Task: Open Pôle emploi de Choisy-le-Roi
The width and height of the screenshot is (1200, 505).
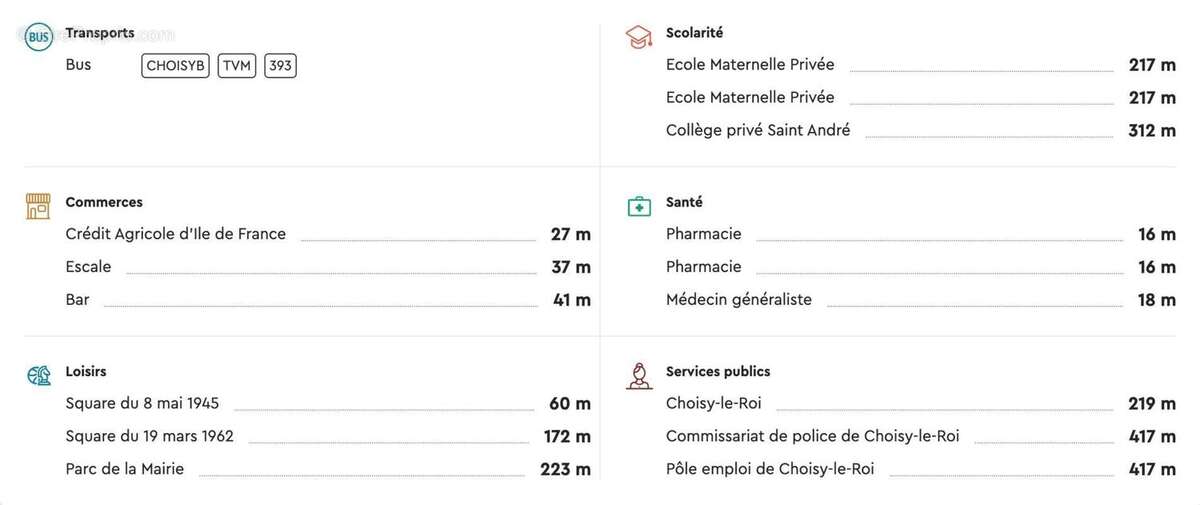Action: 770,469
